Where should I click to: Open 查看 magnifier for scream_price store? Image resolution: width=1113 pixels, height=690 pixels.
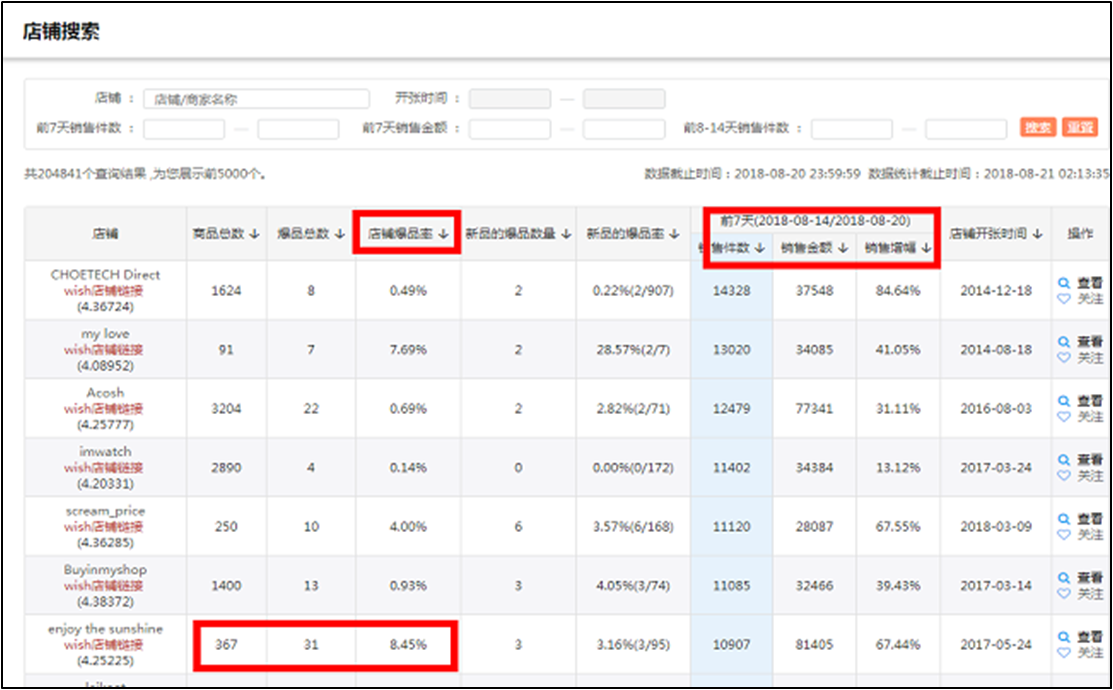click(x=1064, y=519)
